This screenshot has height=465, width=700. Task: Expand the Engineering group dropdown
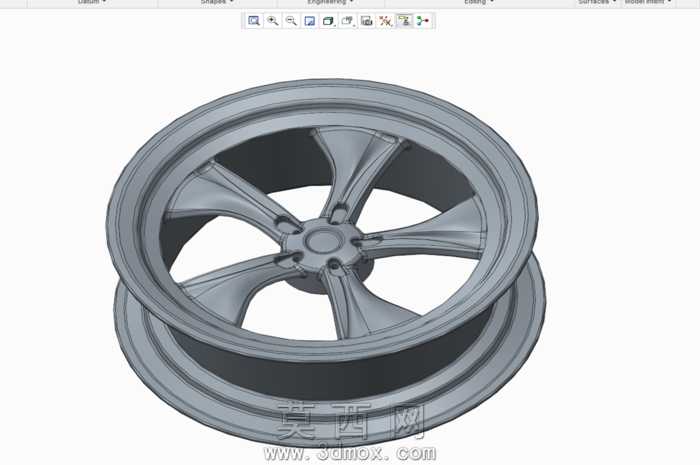pos(330,2)
